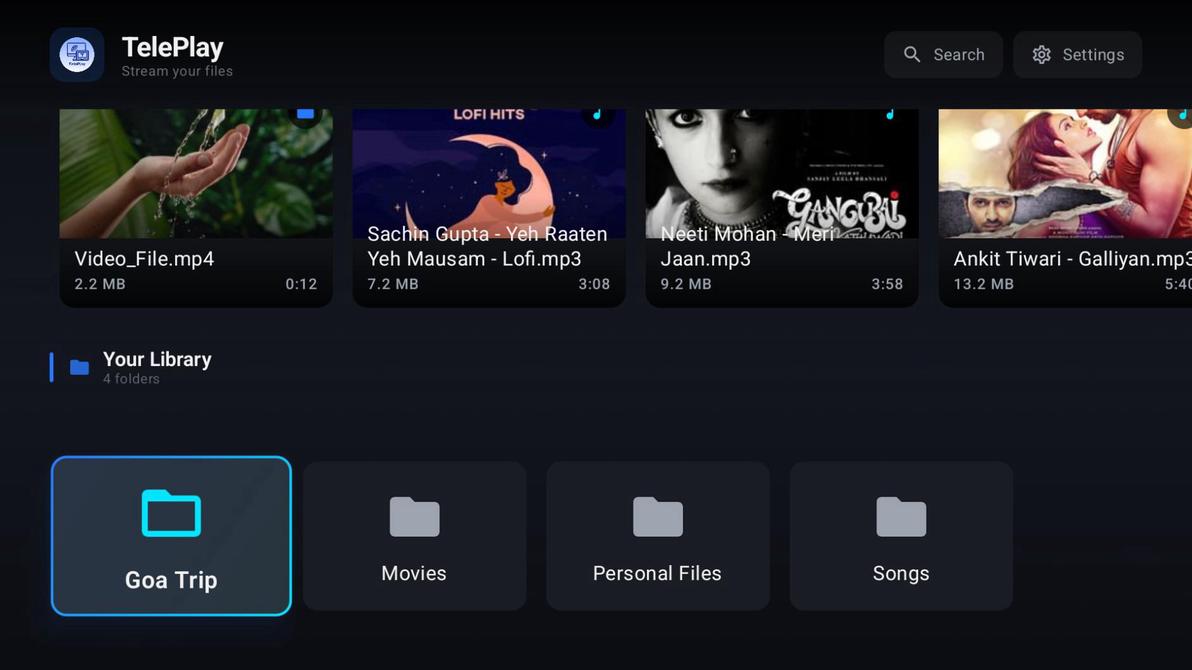Click the Songs folder icon

[900, 517]
